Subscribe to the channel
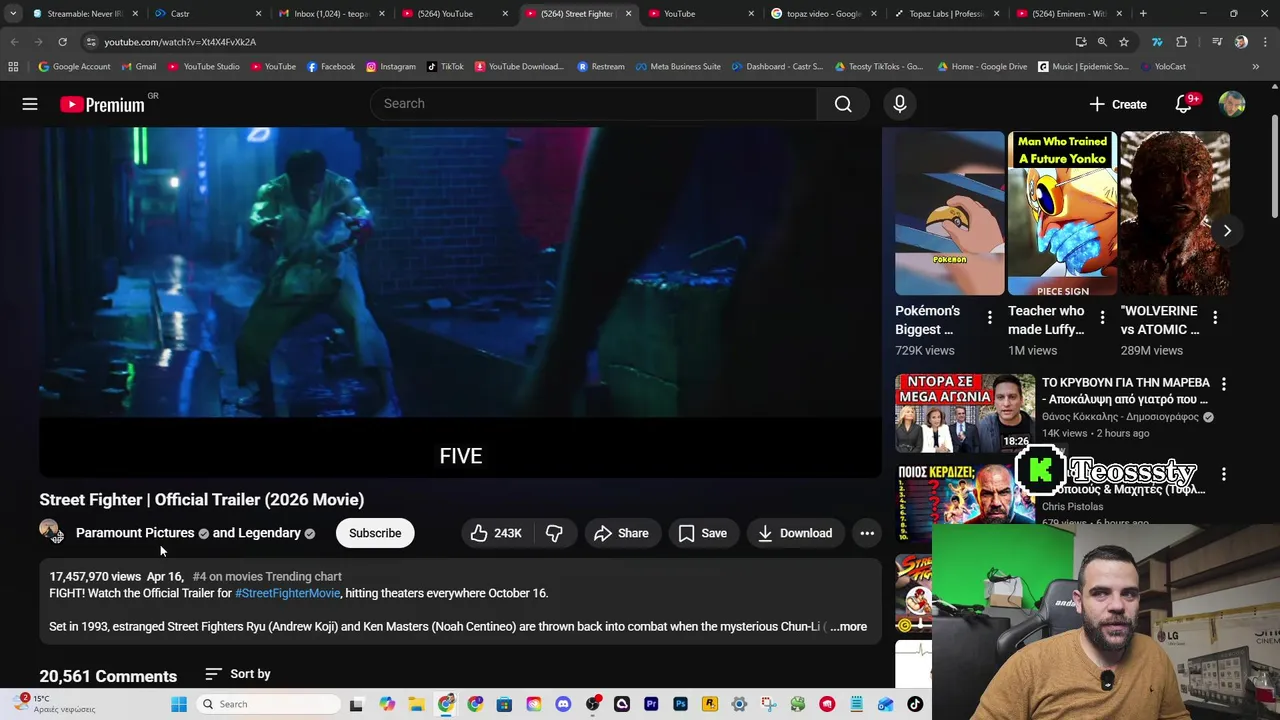 tap(375, 533)
